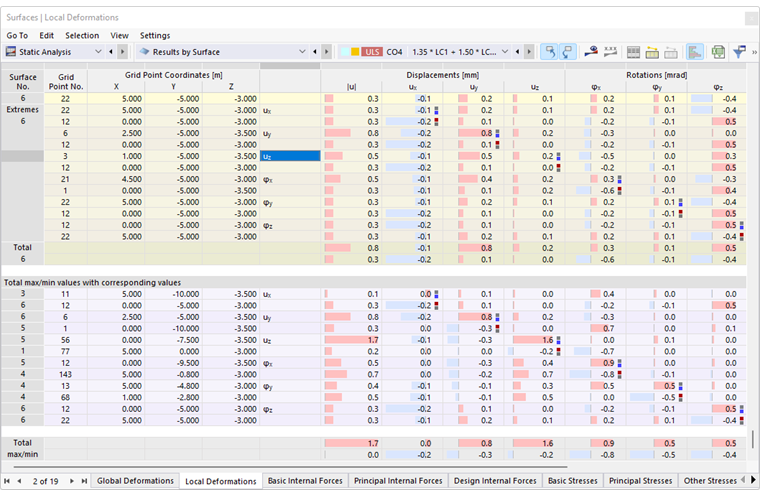The width and height of the screenshot is (760, 496).
Task: Click grid point 77 in lower table
Action: (65, 352)
